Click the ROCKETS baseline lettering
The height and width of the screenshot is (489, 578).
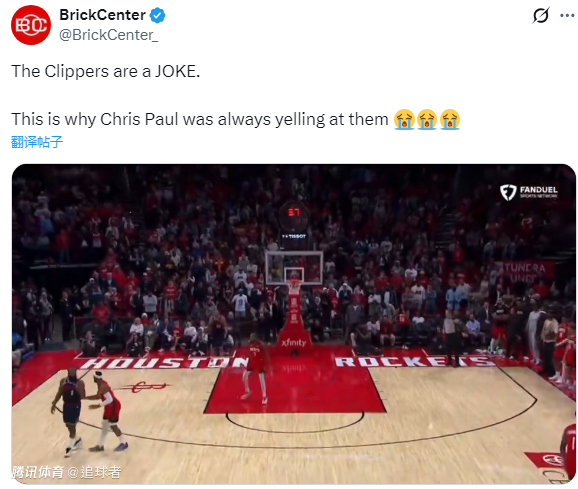(414, 361)
